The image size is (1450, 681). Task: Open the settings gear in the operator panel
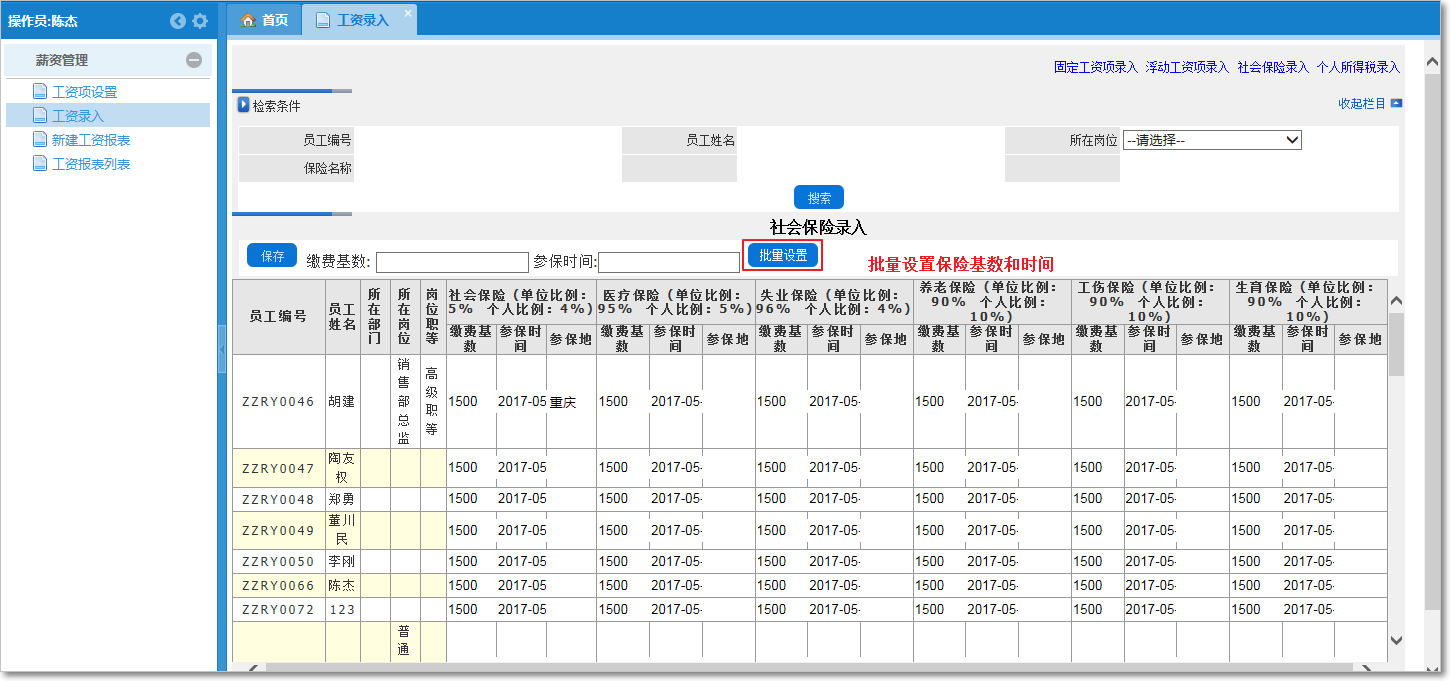[198, 19]
